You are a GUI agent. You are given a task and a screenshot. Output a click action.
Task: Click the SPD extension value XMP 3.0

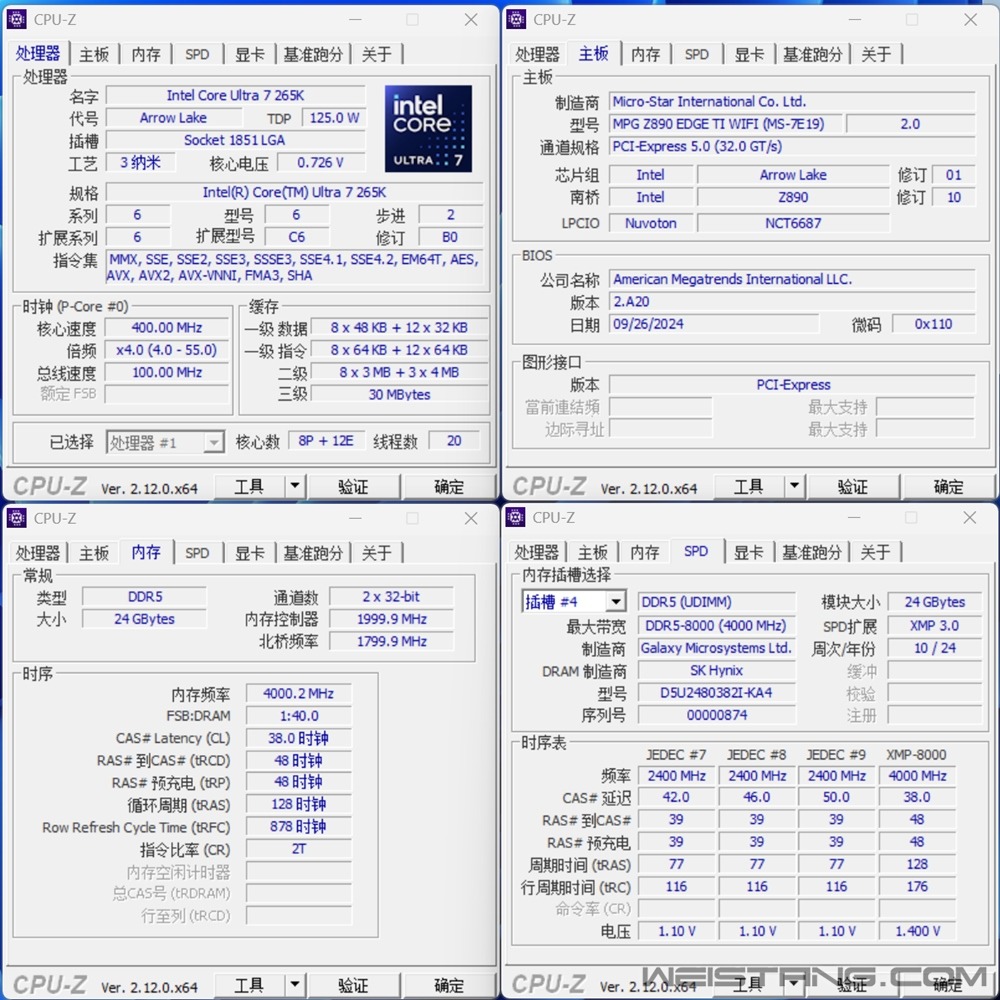coord(934,626)
